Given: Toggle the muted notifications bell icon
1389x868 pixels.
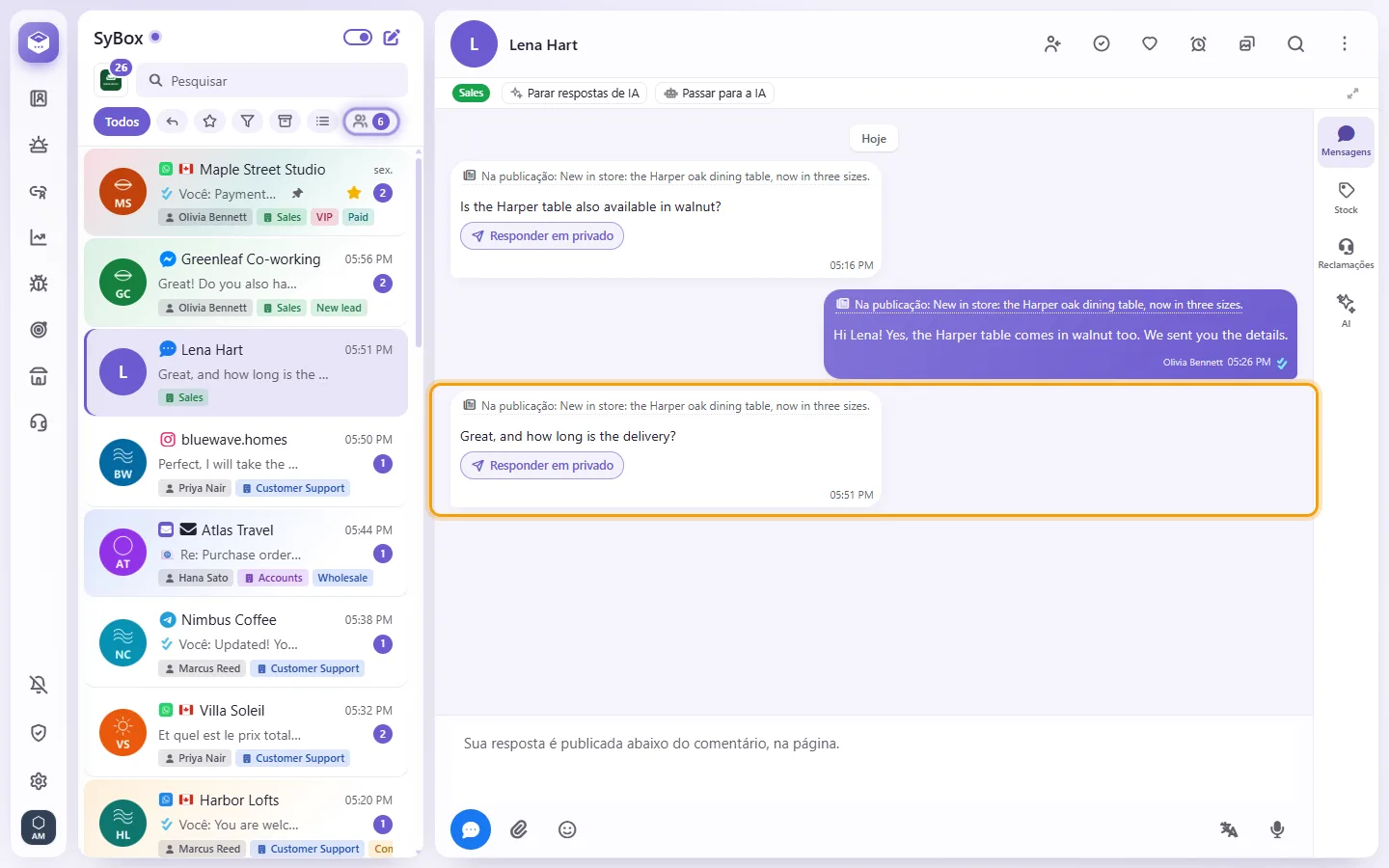Looking at the screenshot, I should click(x=39, y=685).
